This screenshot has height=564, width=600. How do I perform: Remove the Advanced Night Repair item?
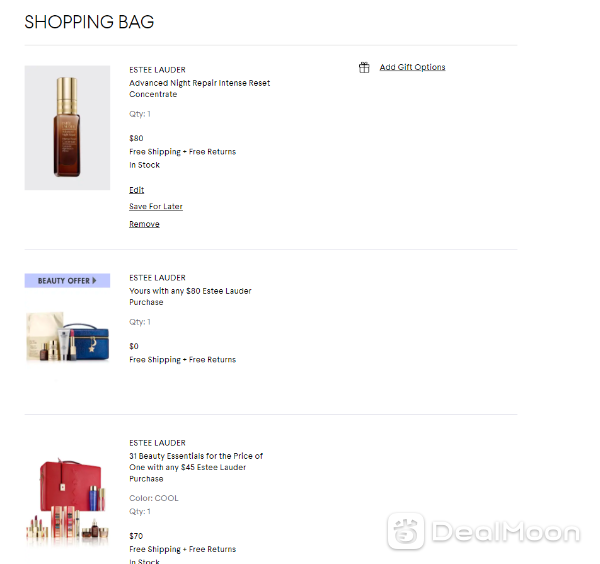[x=144, y=224]
